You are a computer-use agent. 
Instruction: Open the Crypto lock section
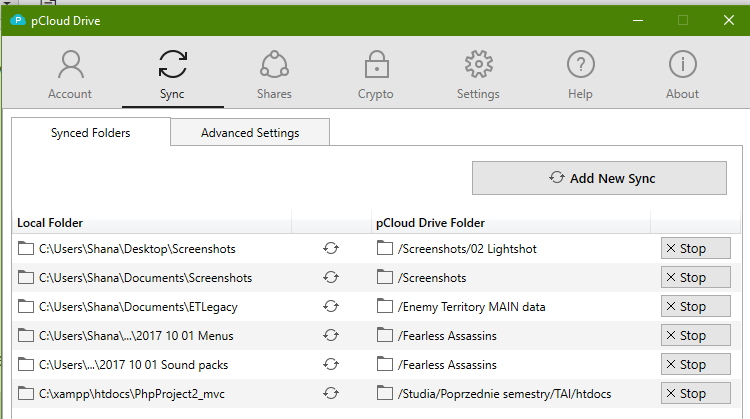[376, 74]
